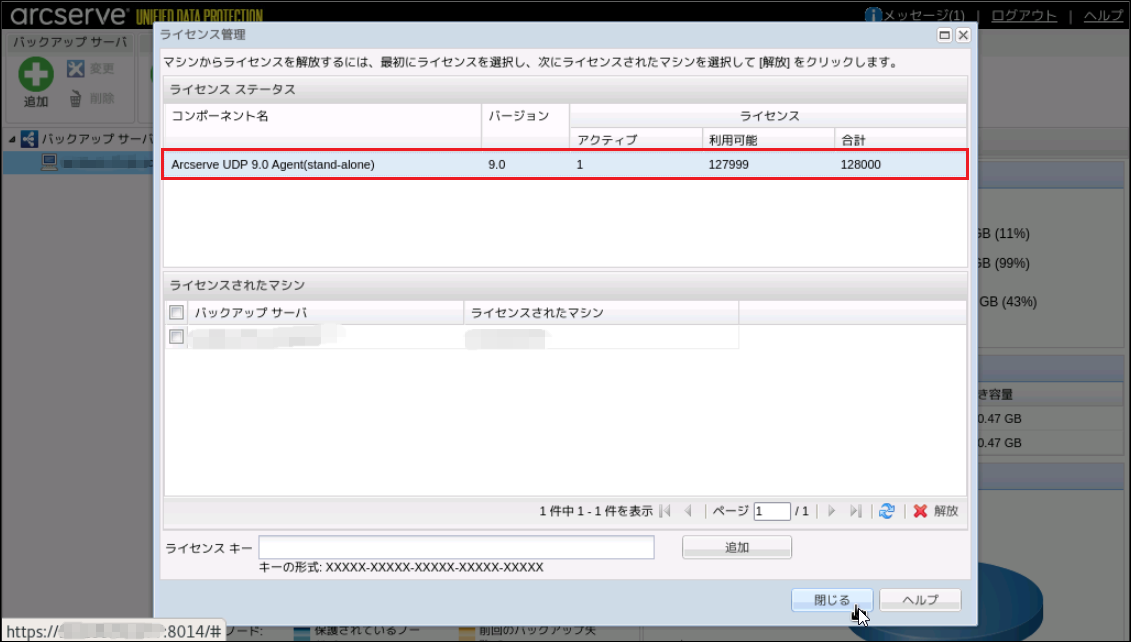Collapse the backup server tree node

[12, 139]
